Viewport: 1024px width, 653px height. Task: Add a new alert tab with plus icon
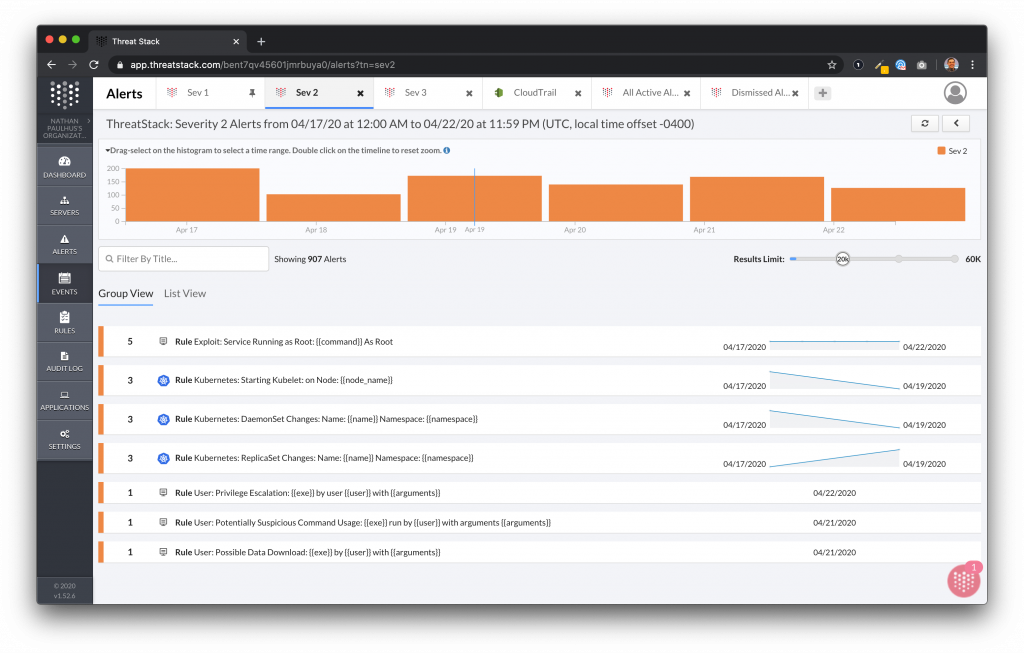[823, 93]
